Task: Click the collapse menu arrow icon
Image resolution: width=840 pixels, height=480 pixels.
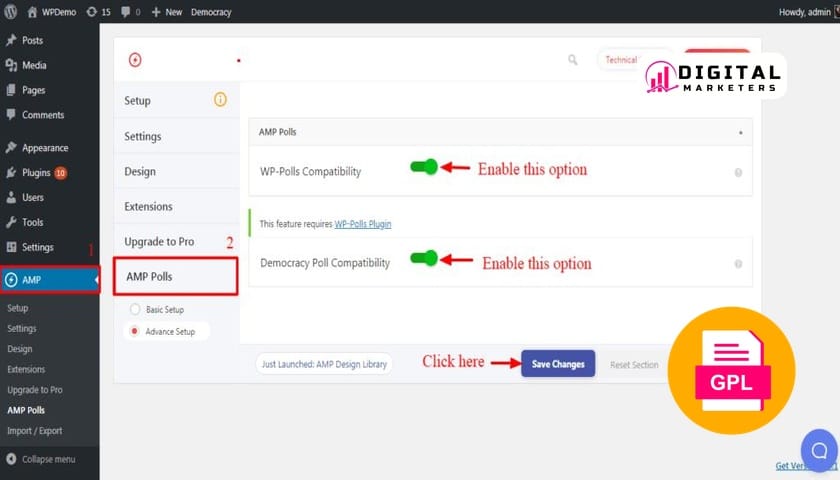Action: pos(11,459)
